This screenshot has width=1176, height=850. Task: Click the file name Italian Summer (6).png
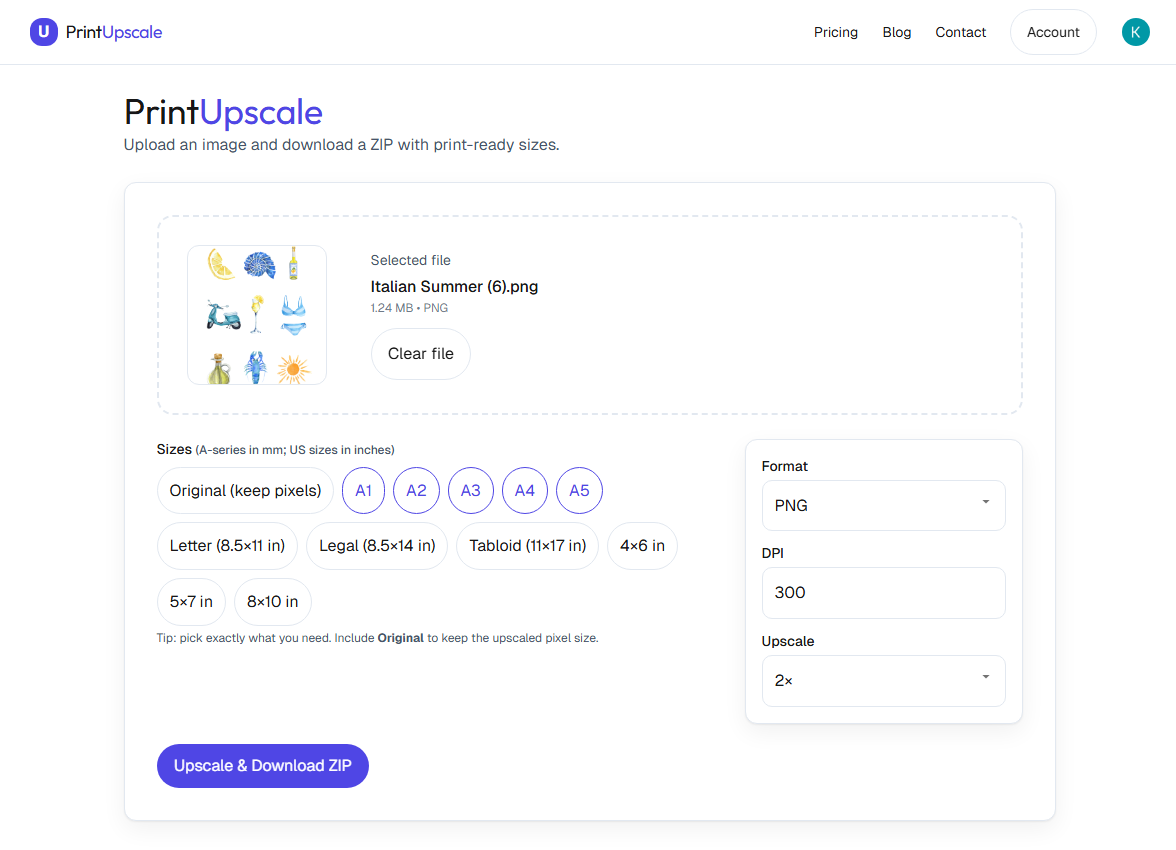pyautogui.click(x=454, y=287)
